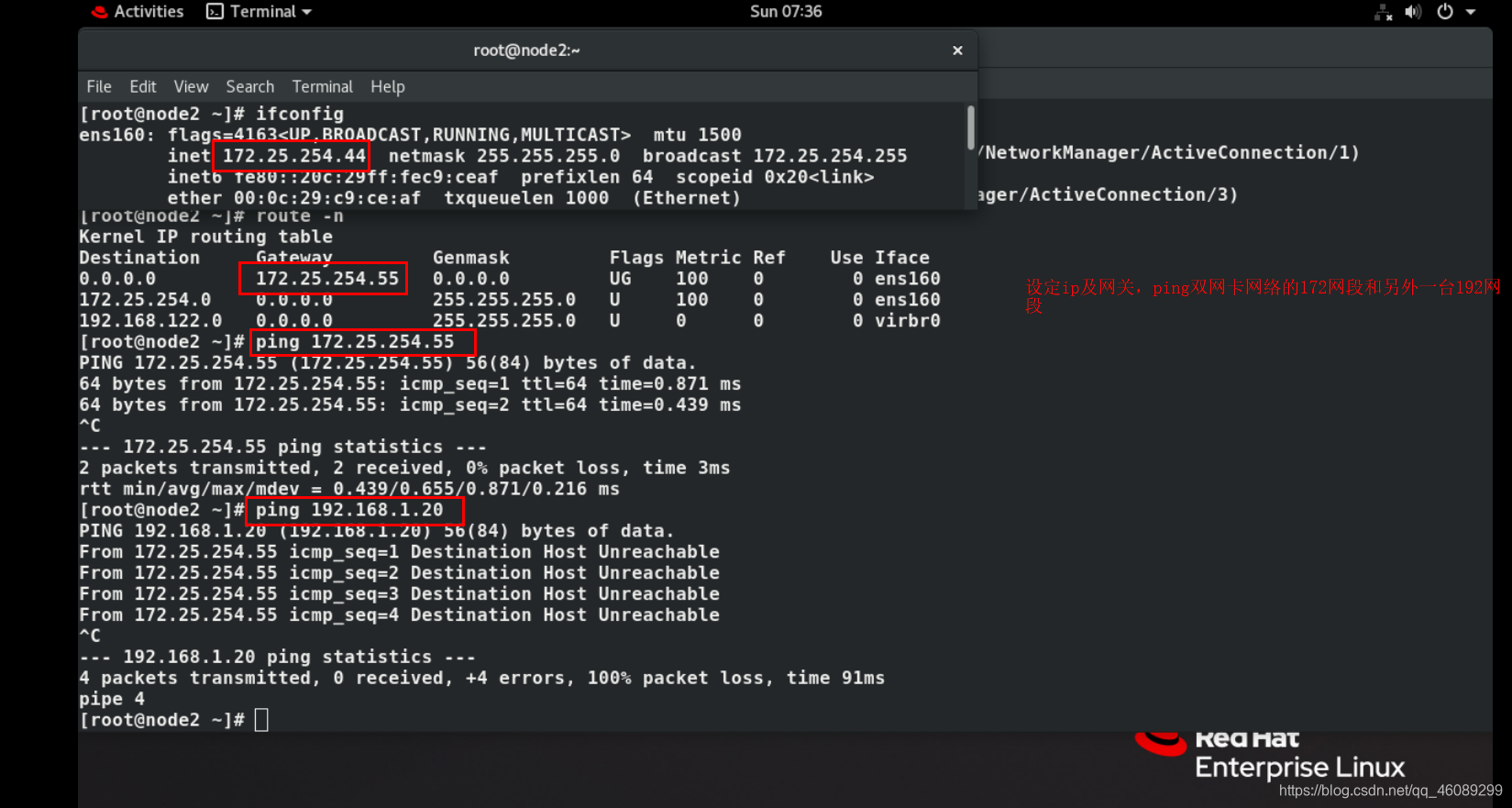Open the Edit menu
The width and height of the screenshot is (1512, 808).
tap(142, 86)
